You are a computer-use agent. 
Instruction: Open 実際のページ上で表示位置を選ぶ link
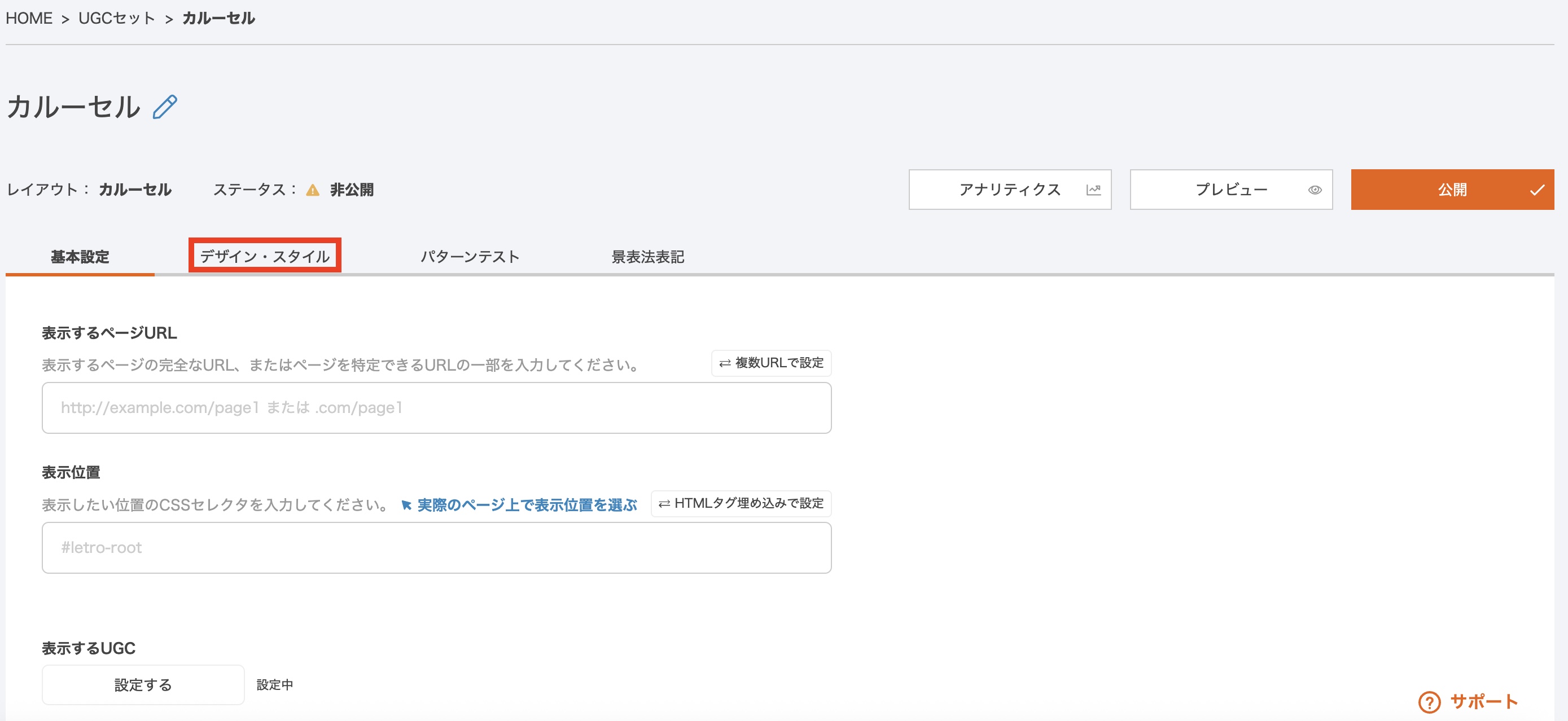click(x=527, y=505)
